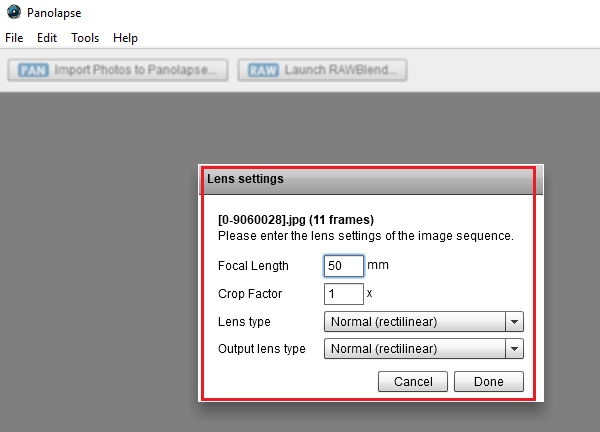Open the Help menu
This screenshot has height=432, width=600.
pyautogui.click(x=125, y=38)
